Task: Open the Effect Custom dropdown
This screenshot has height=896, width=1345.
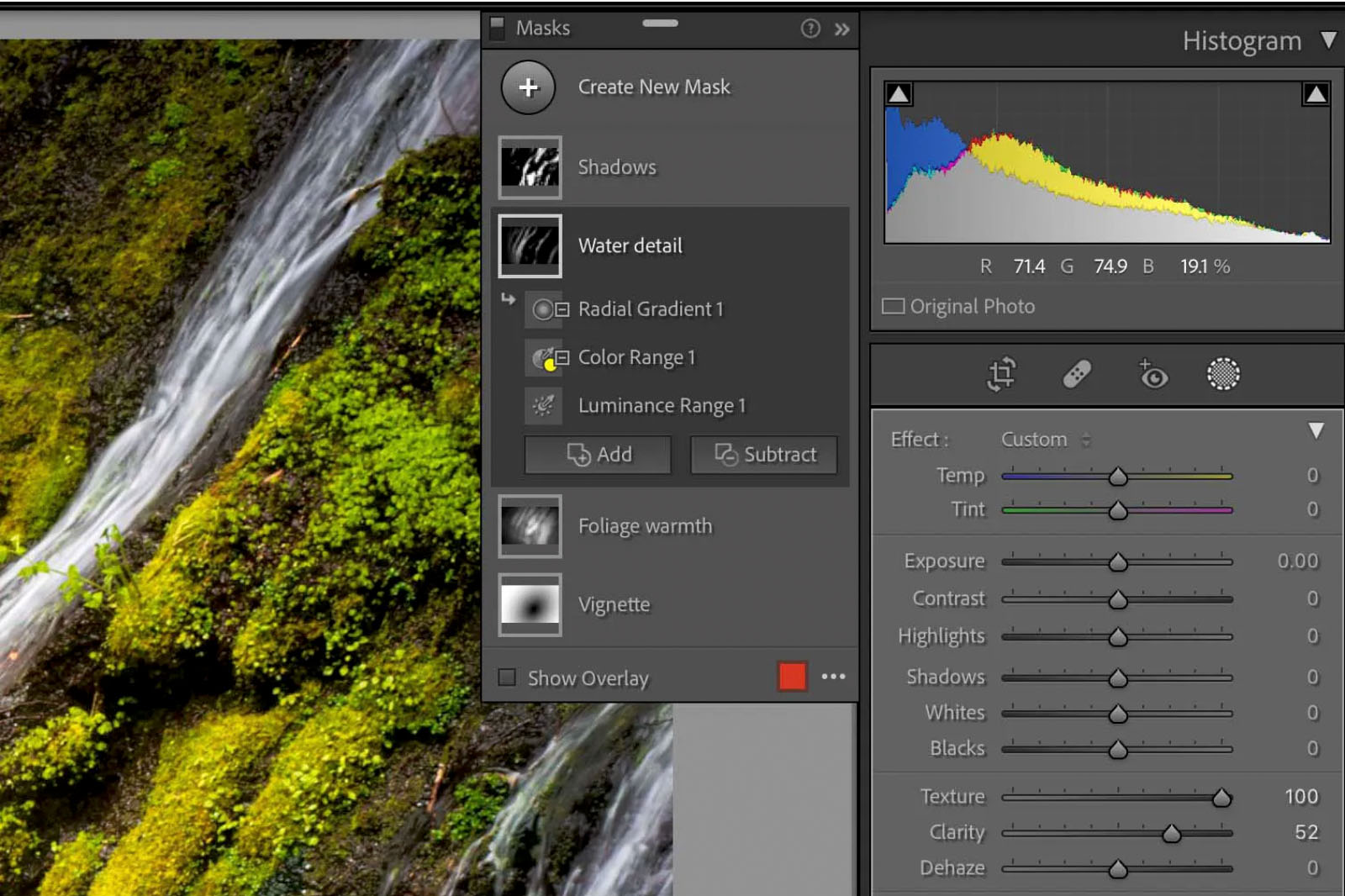Action: [x=1042, y=439]
